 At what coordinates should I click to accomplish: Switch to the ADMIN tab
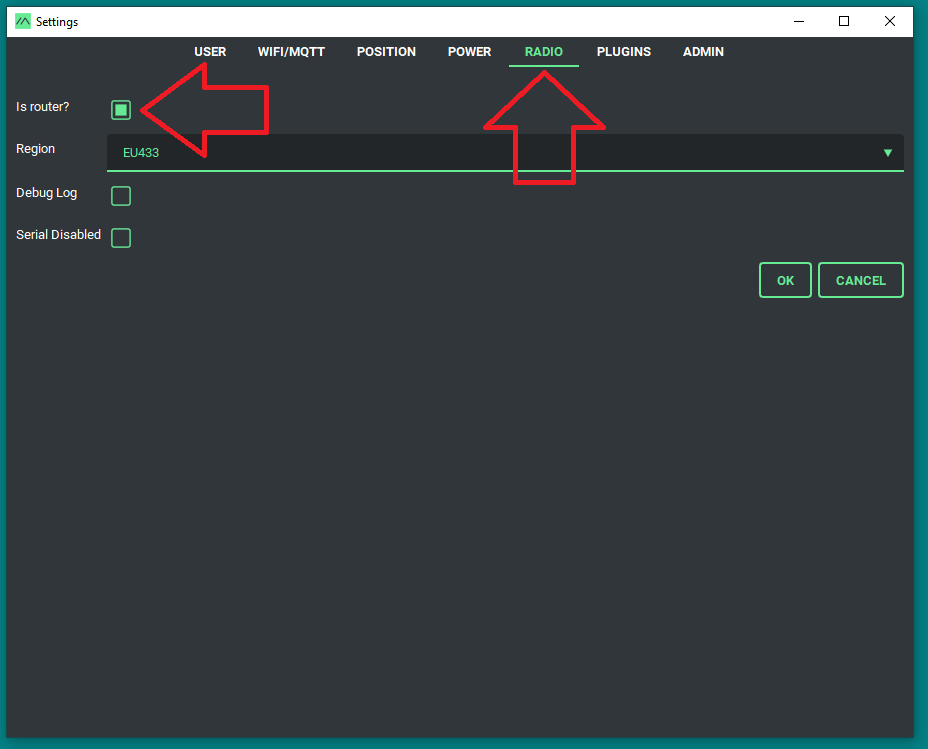[703, 52]
